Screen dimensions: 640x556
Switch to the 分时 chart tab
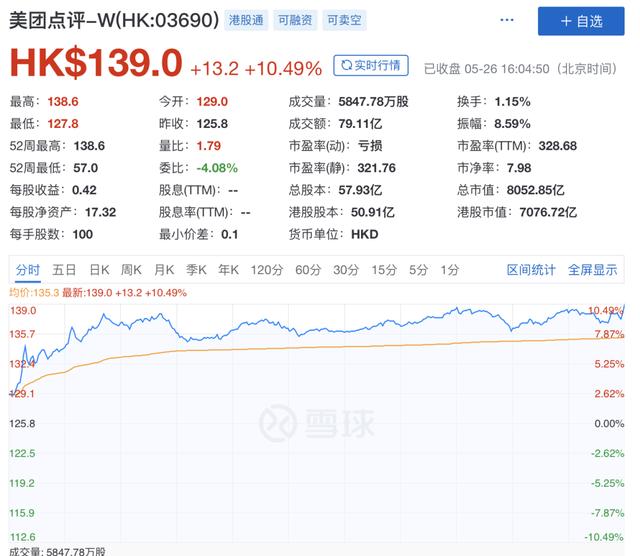(28, 270)
